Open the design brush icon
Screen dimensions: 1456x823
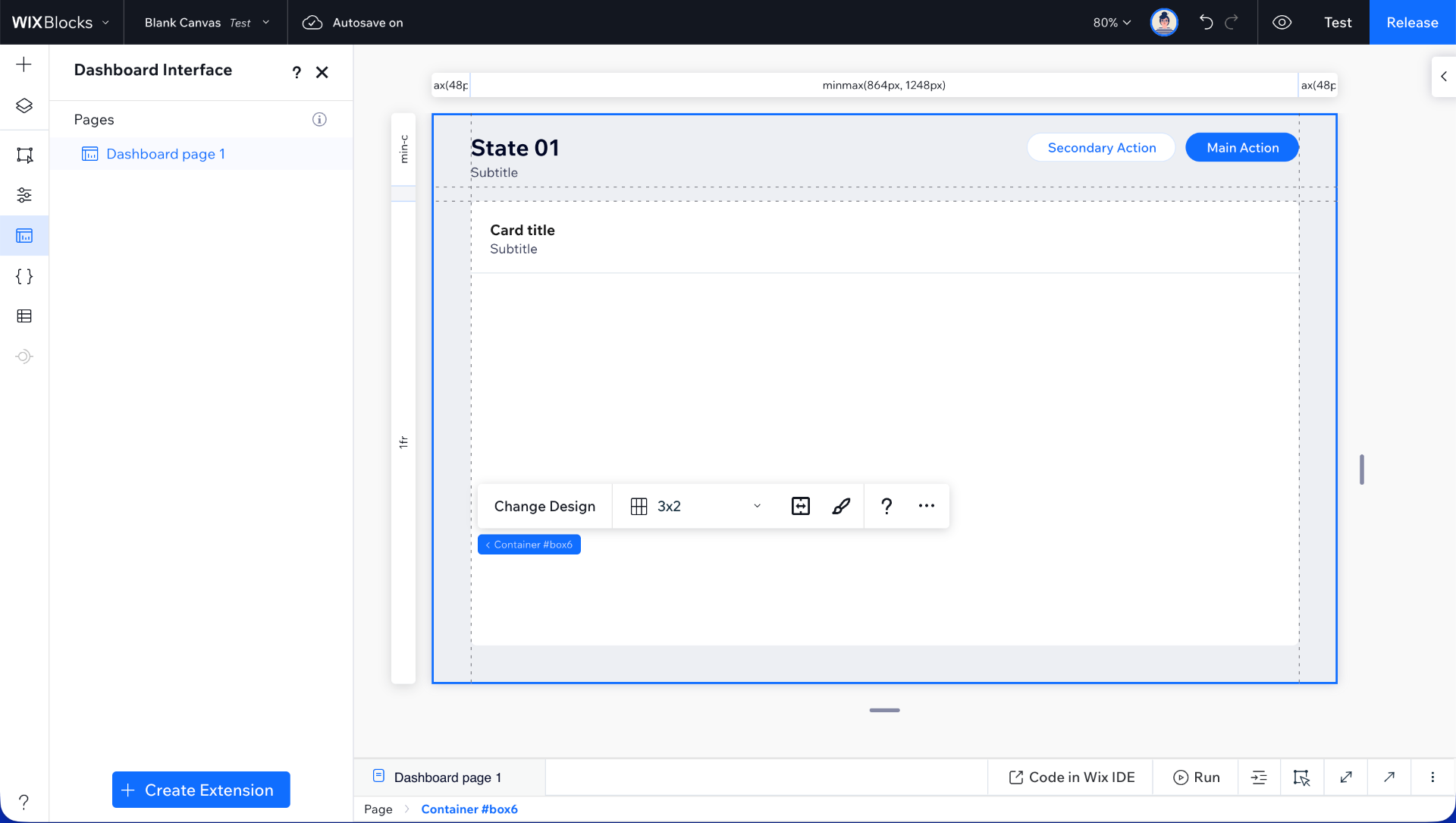point(841,506)
